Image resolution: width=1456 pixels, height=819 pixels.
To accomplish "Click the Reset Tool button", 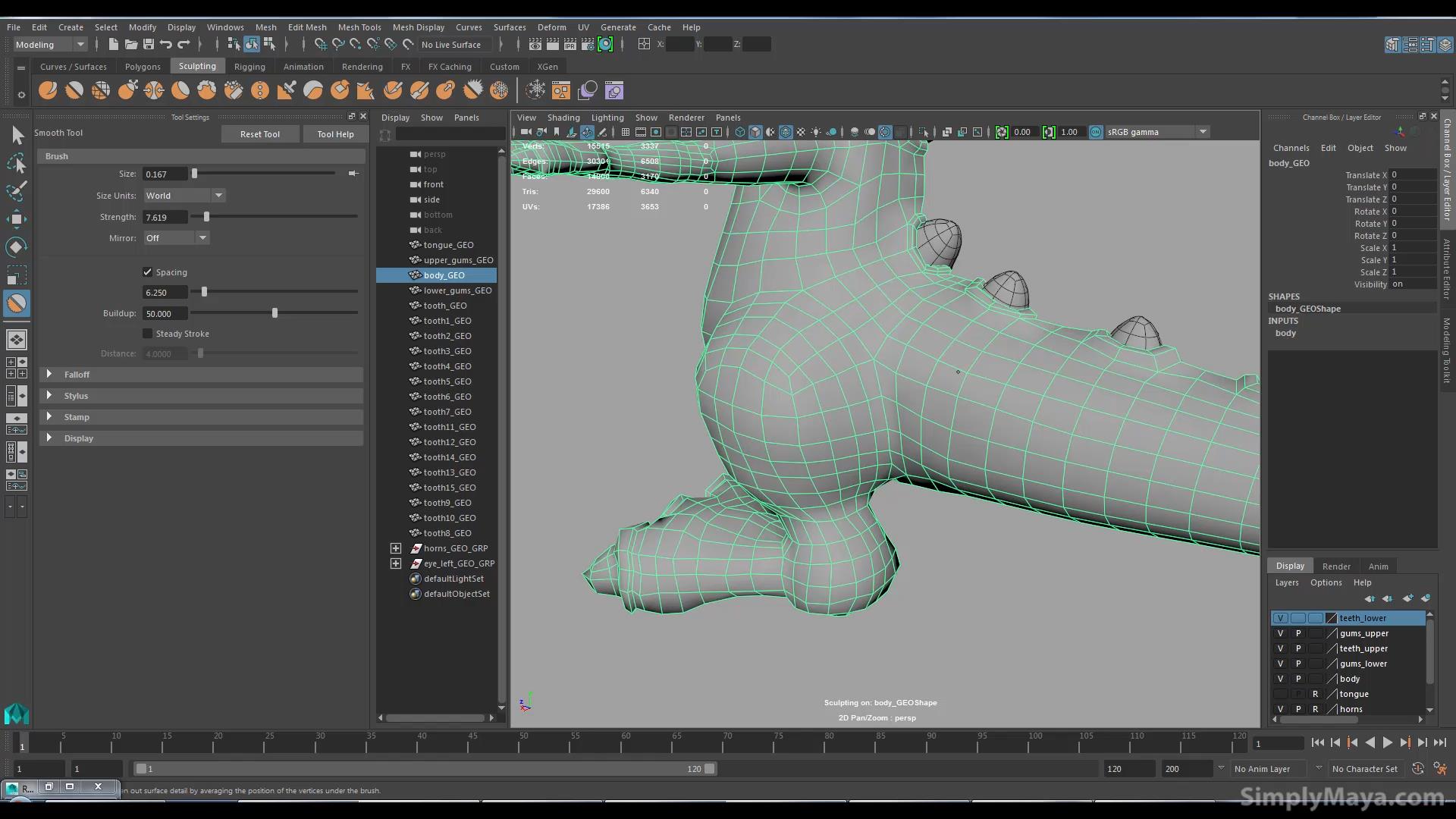I will point(259,134).
